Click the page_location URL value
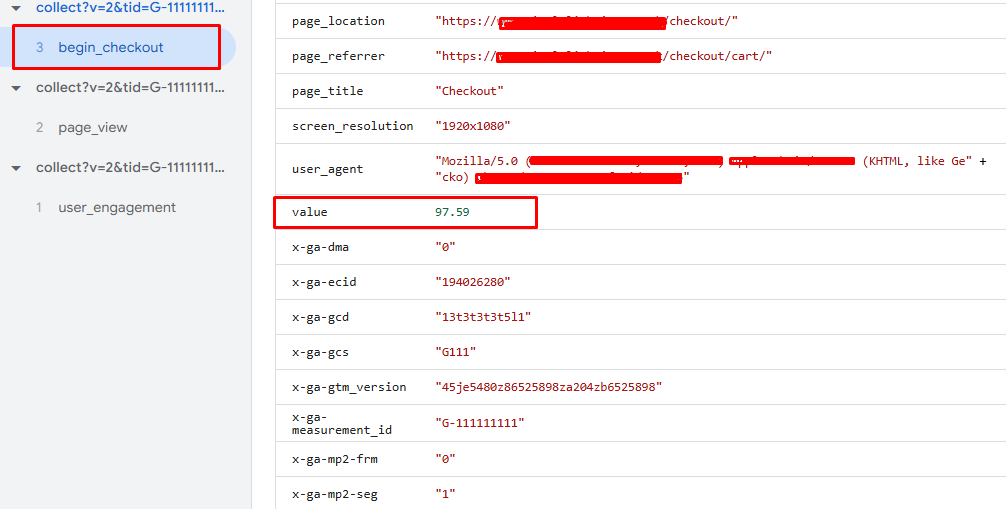 pyautogui.click(x=586, y=21)
